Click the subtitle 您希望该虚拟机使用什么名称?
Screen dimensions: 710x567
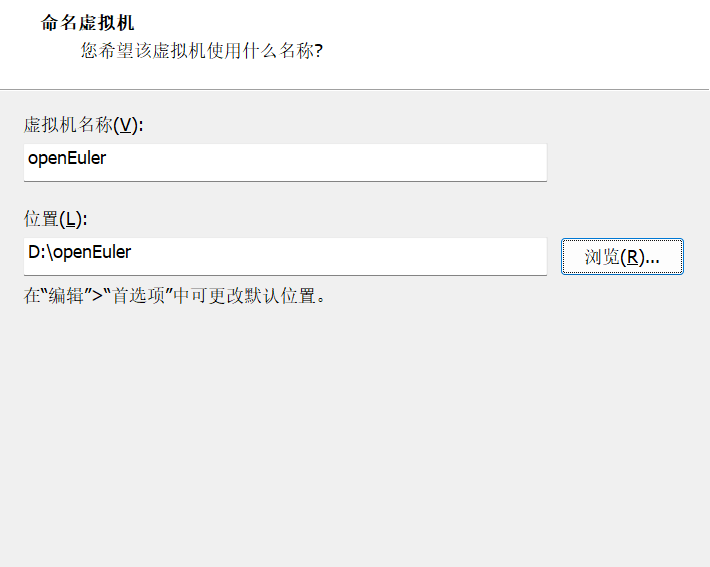coord(201,50)
